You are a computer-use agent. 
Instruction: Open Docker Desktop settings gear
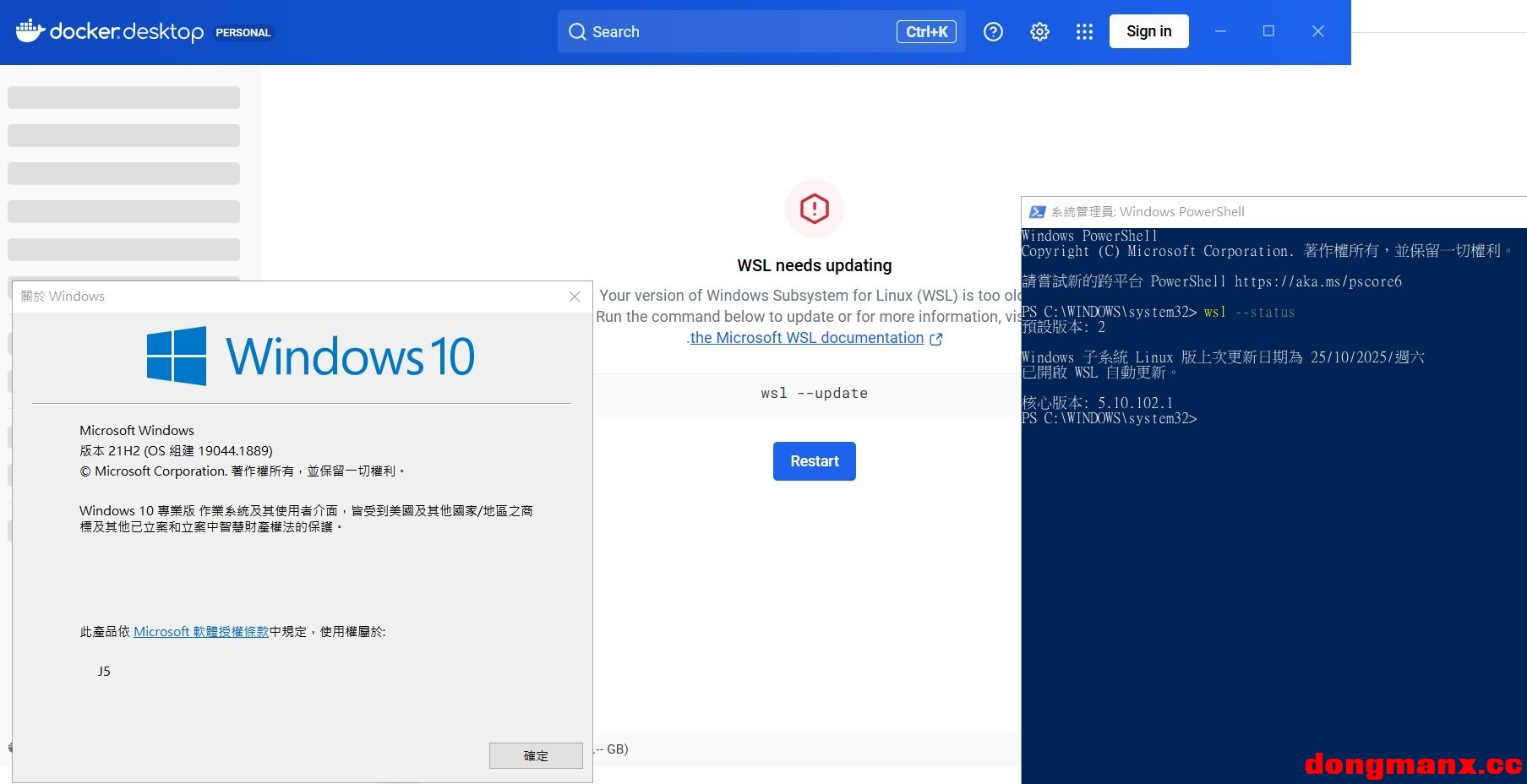(x=1039, y=32)
